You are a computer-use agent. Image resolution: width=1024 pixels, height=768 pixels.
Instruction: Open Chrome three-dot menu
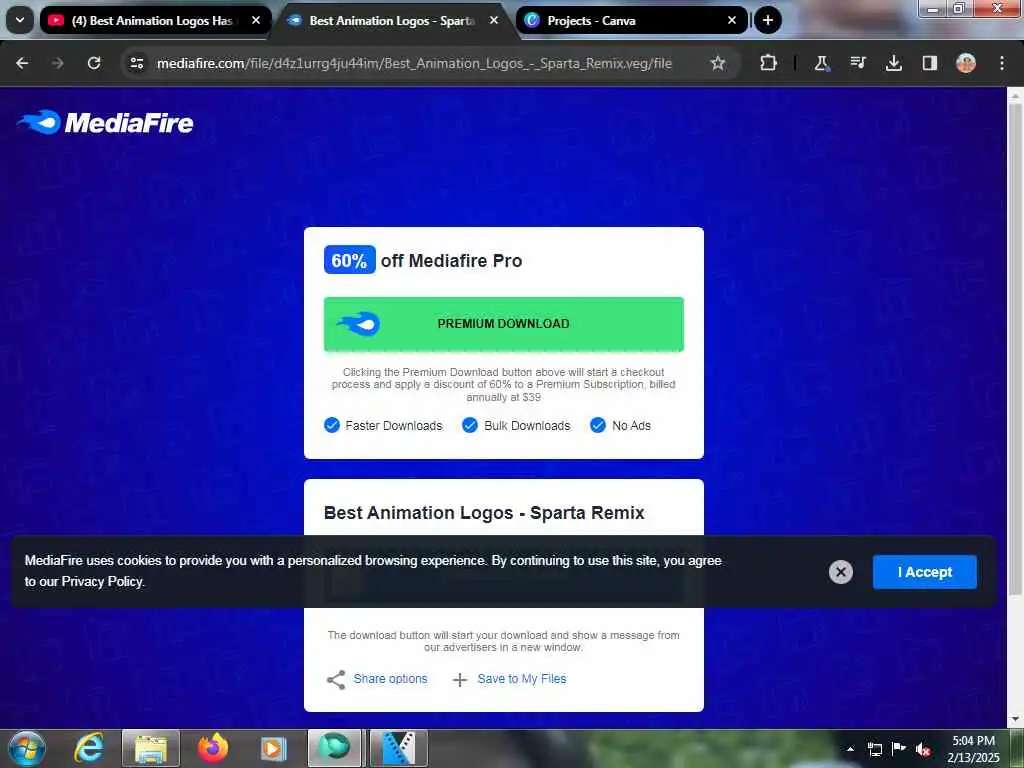(x=1002, y=63)
